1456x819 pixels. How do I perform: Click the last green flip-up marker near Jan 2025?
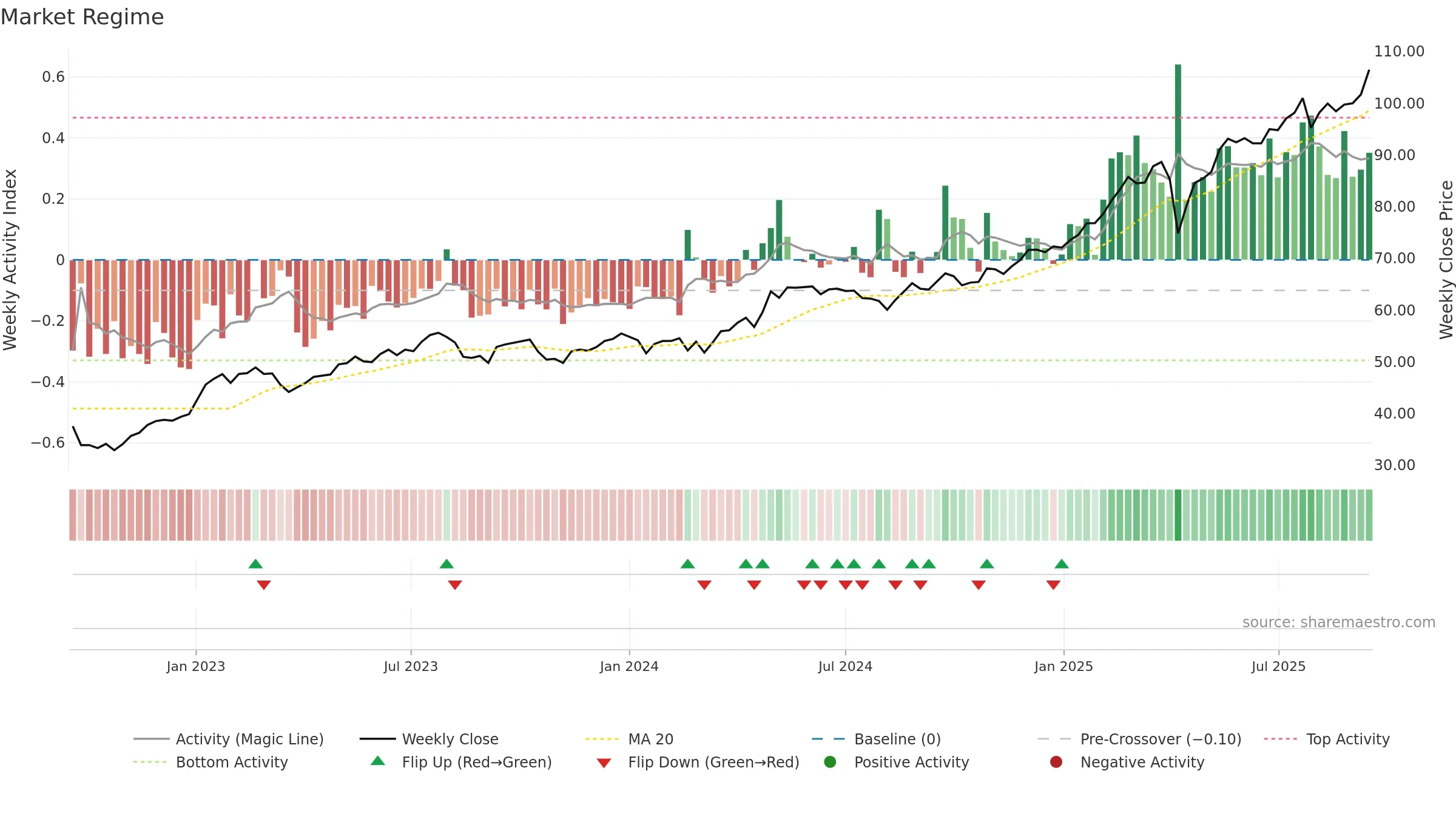(1062, 564)
